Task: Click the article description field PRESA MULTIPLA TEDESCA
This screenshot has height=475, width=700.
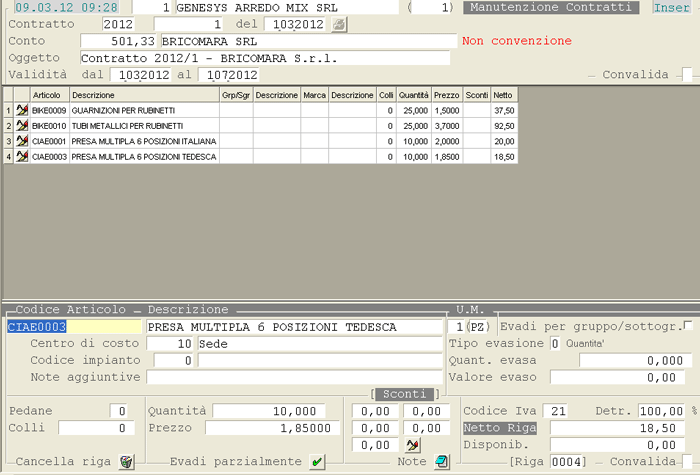Action: pyautogui.click(x=294, y=327)
